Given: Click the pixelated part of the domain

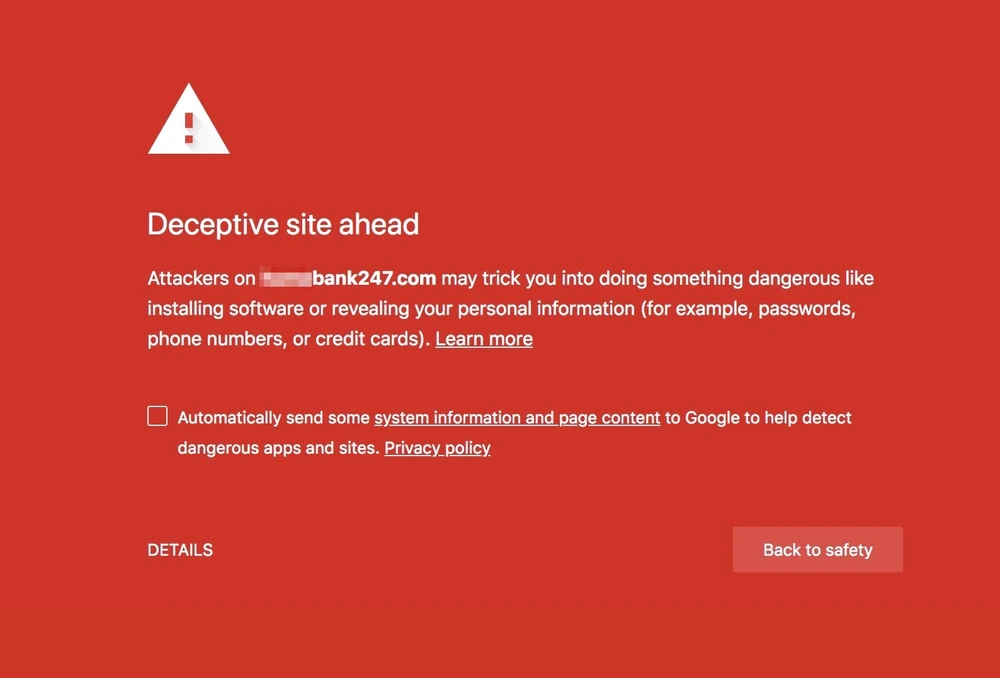Looking at the screenshot, I should point(286,278).
